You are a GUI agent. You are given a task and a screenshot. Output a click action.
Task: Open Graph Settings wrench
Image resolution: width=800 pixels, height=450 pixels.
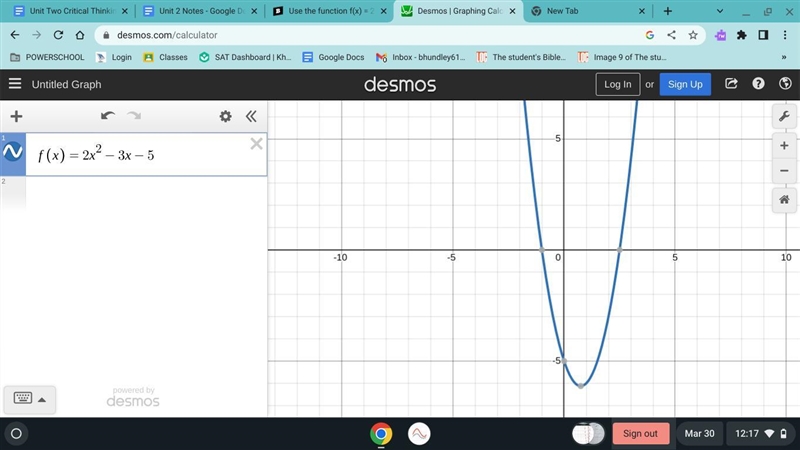pyautogui.click(x=784, y=117)
